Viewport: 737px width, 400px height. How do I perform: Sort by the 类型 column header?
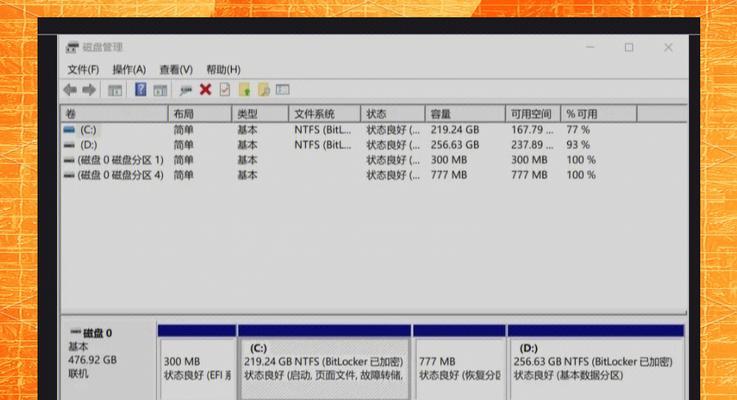tap(260, 114)
